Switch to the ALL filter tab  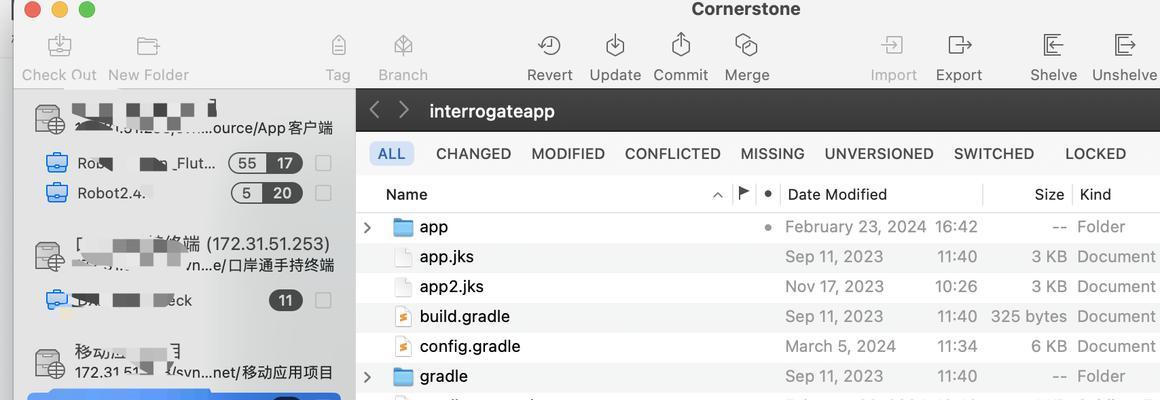click(x=391, y=154)
